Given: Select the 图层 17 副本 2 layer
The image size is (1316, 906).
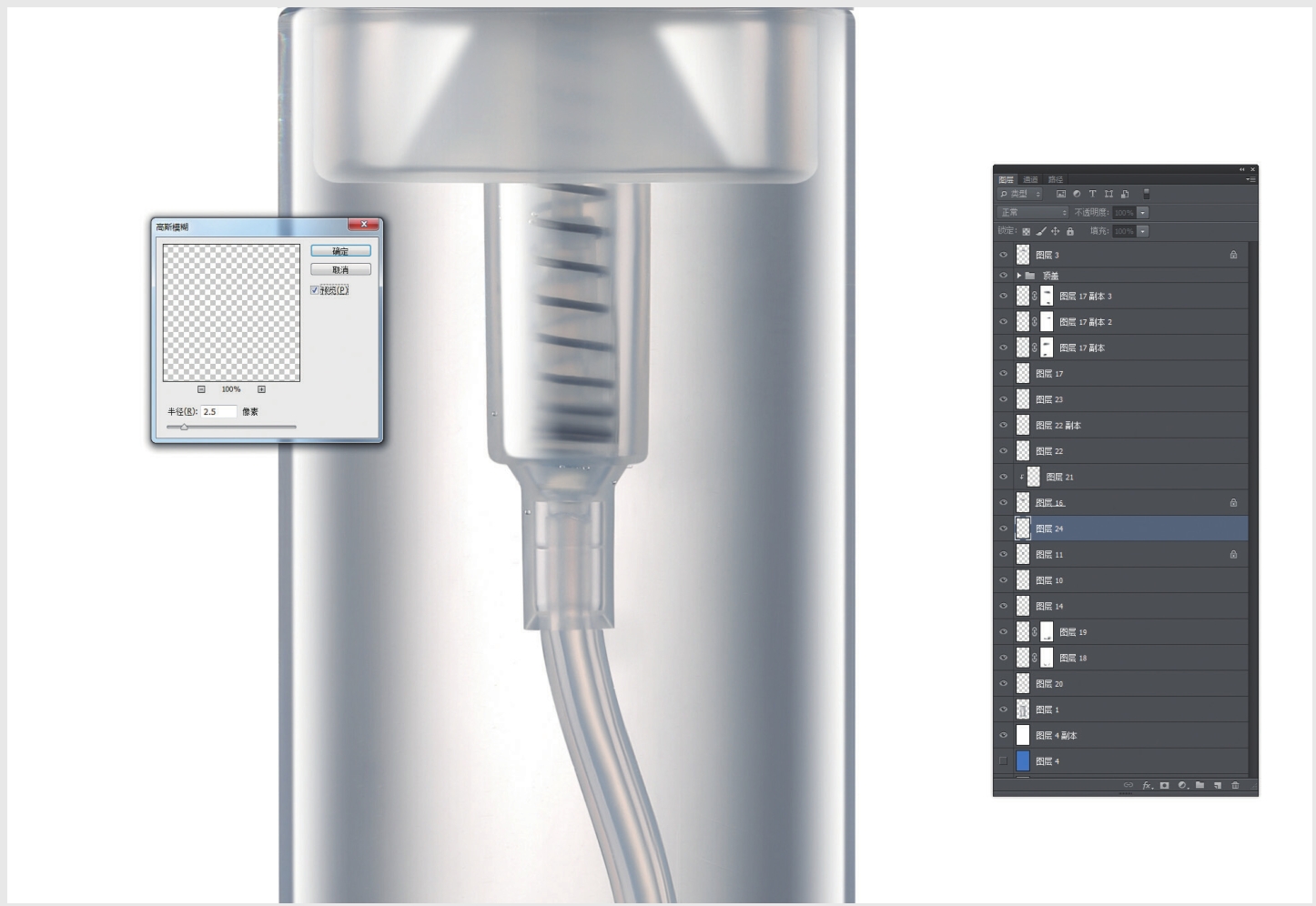Looking at the screenshot, I should (x=1122, y=322).
